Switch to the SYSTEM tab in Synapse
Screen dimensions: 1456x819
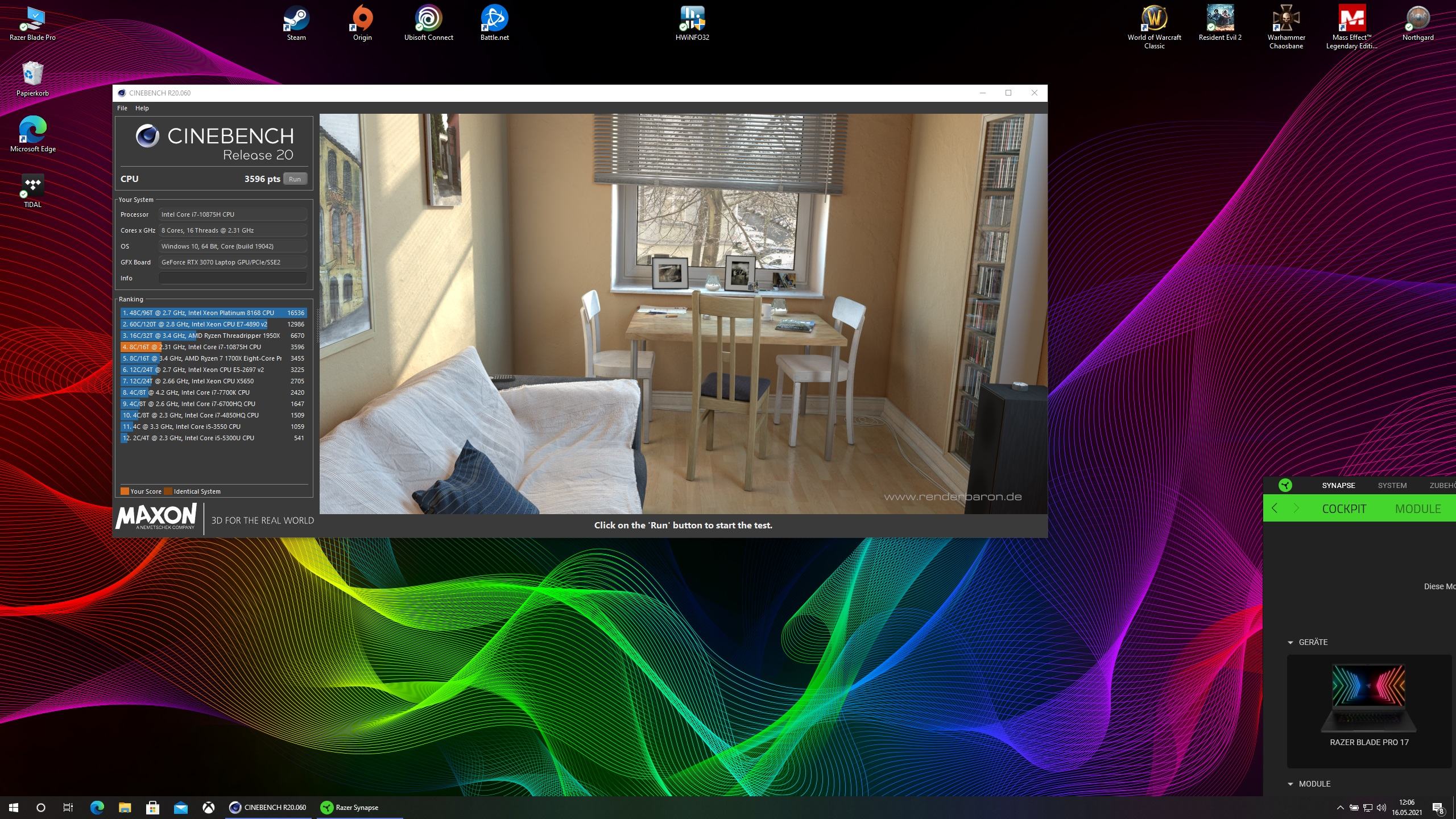click(x=1392, y=485)
